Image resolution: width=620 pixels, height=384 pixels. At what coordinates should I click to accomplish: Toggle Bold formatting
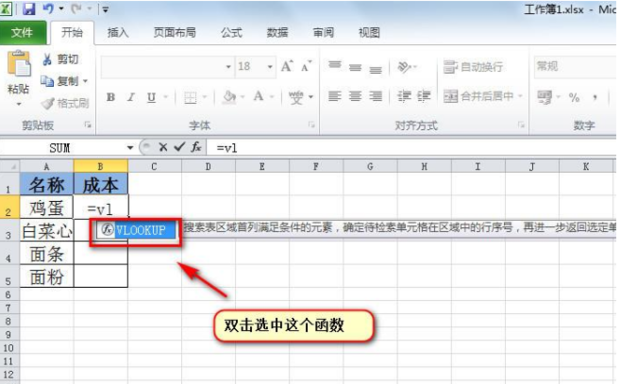[111, 97]
